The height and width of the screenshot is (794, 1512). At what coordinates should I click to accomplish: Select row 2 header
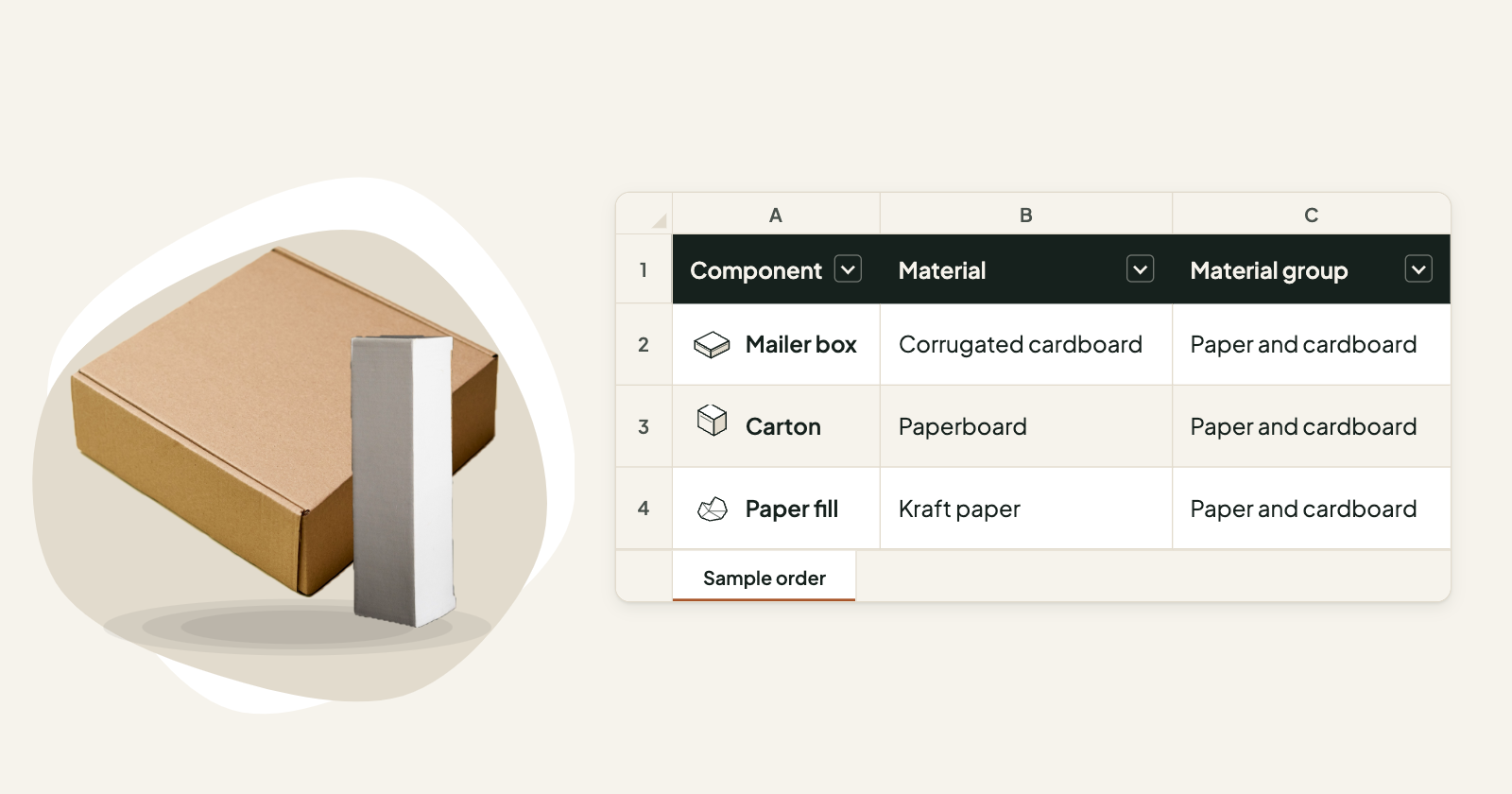coord(644,345)
